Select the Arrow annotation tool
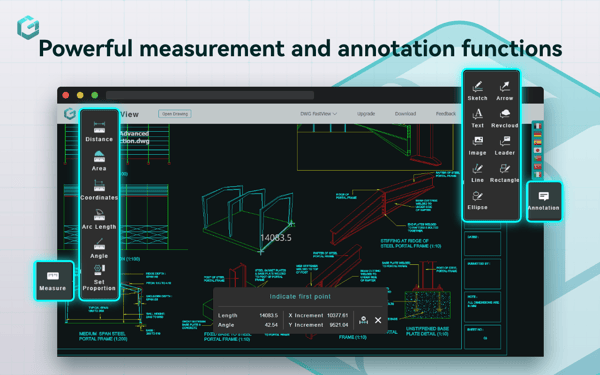600x375 pixels. [x=504, y=91]
